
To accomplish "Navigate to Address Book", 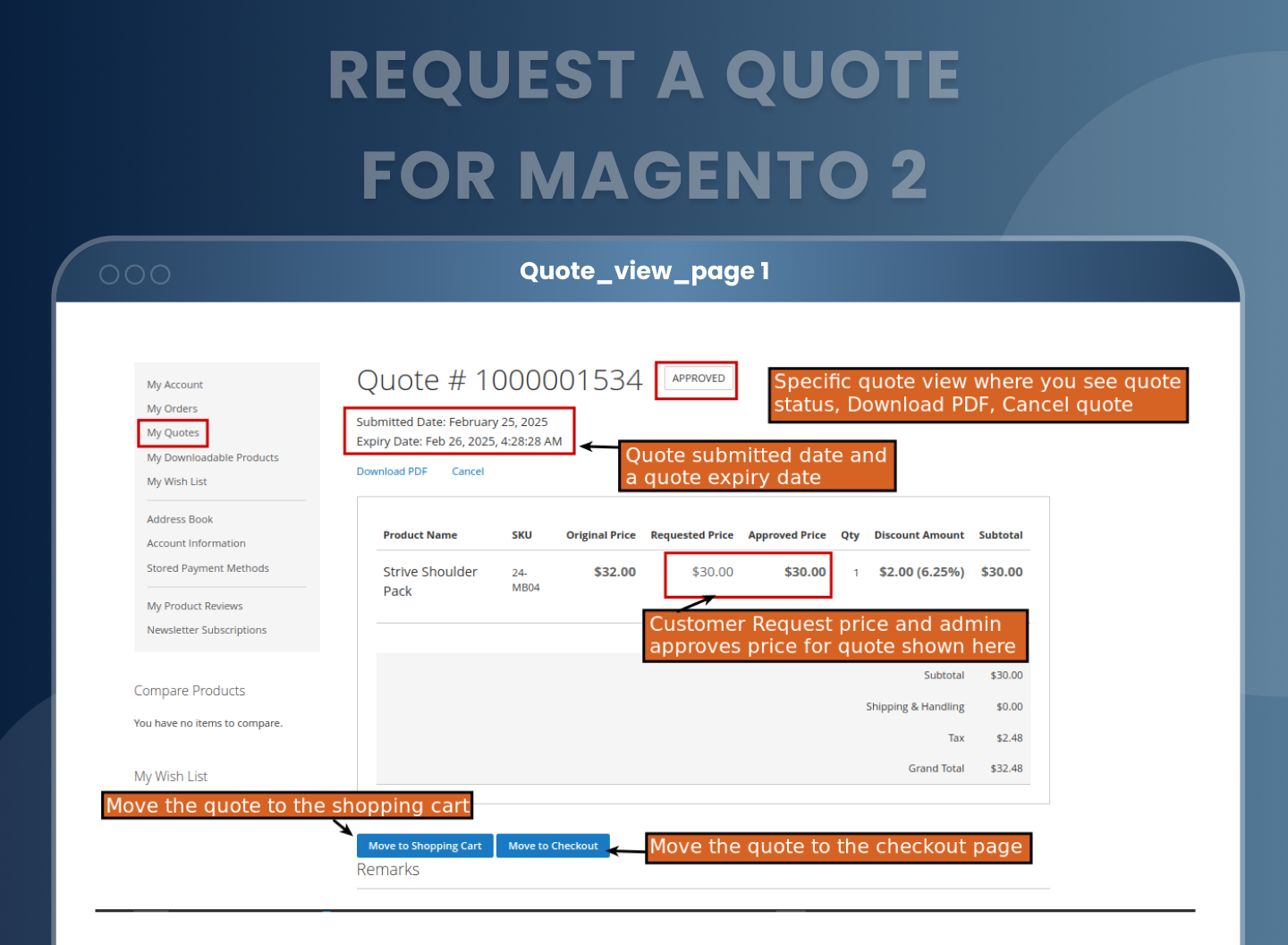I will pos(180,519).
